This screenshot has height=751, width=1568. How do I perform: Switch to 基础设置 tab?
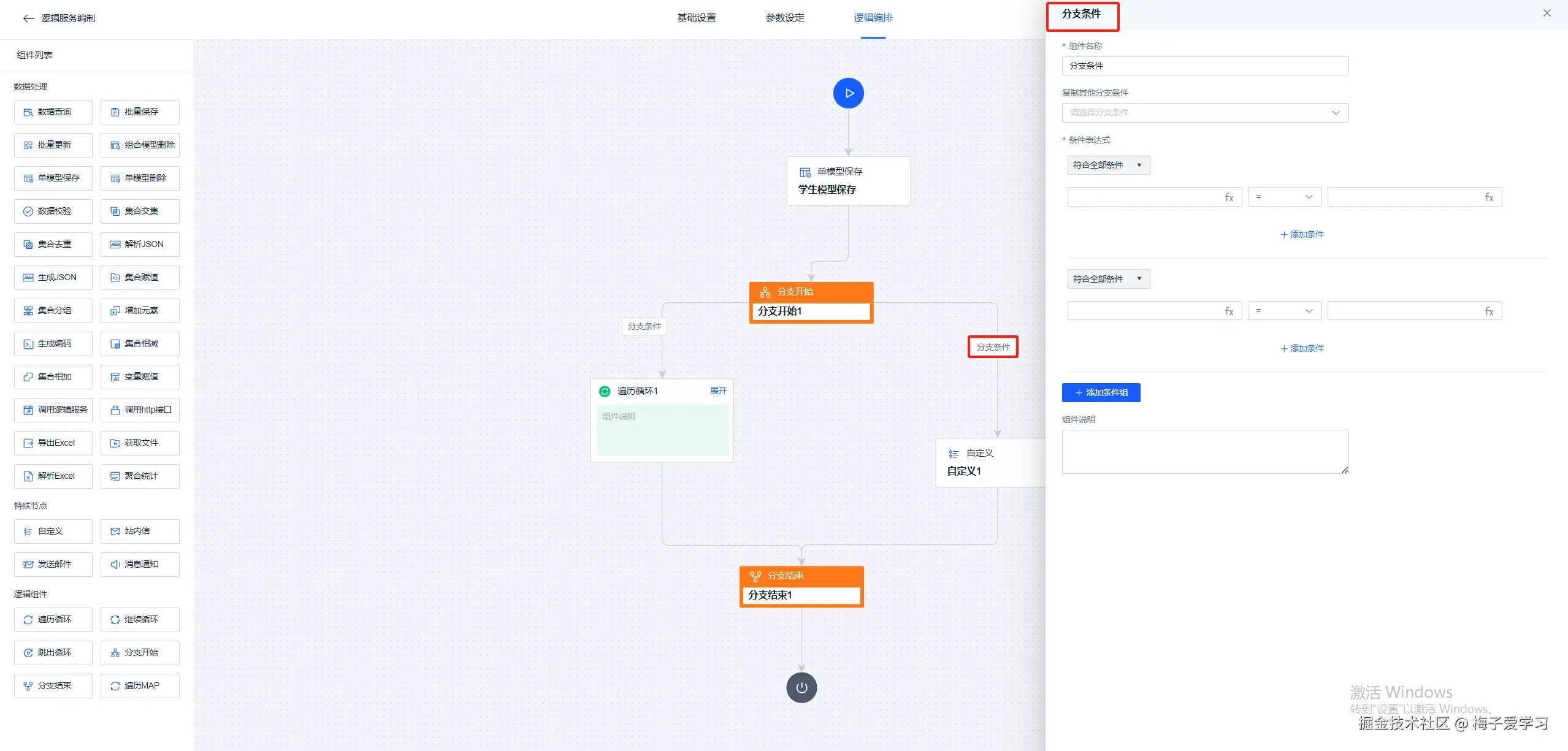click(696, 18)
